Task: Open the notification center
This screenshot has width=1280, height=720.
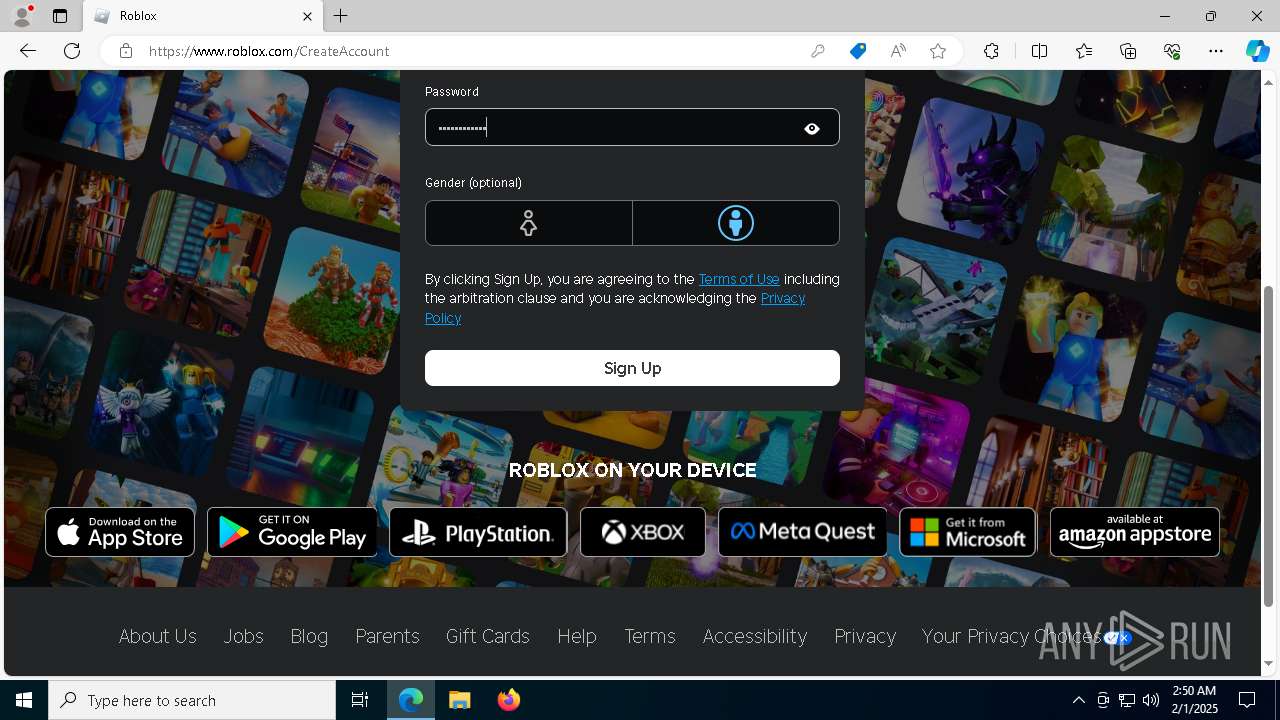Action: pos(1248,700)
